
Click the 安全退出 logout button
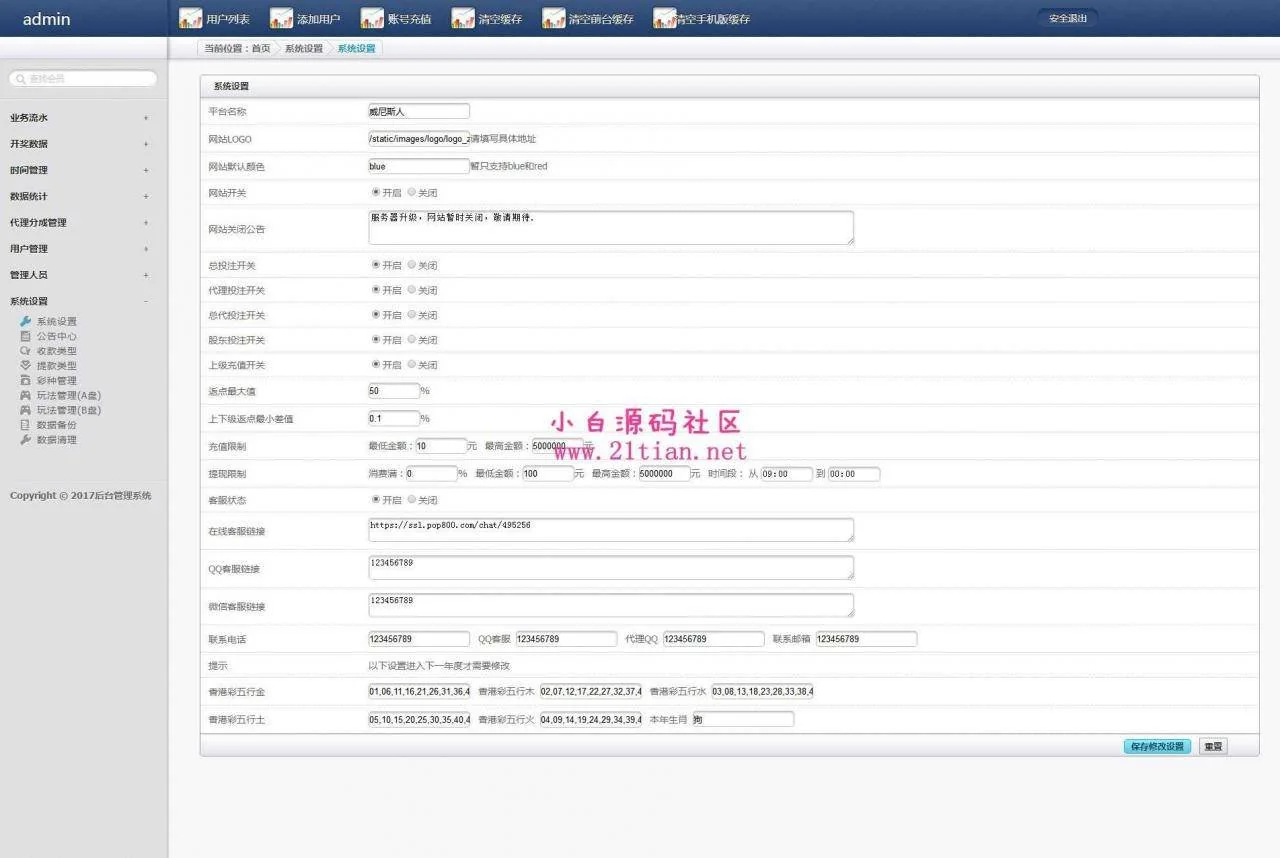1067,18
